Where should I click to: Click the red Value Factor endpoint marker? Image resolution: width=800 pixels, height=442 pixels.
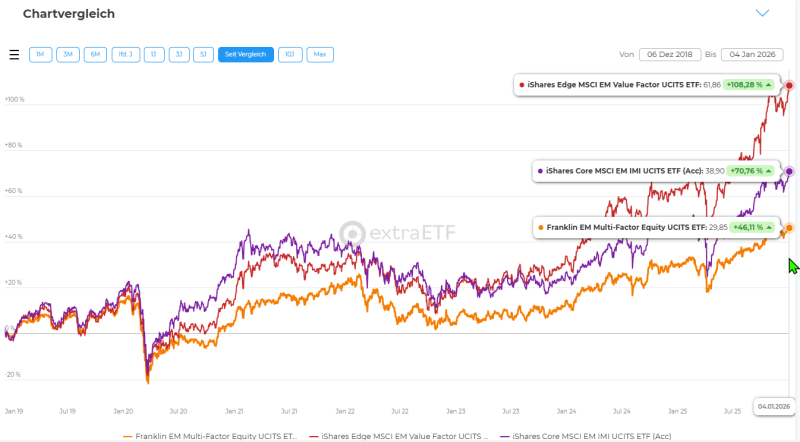pyautogui.click(x=789, y=85)
